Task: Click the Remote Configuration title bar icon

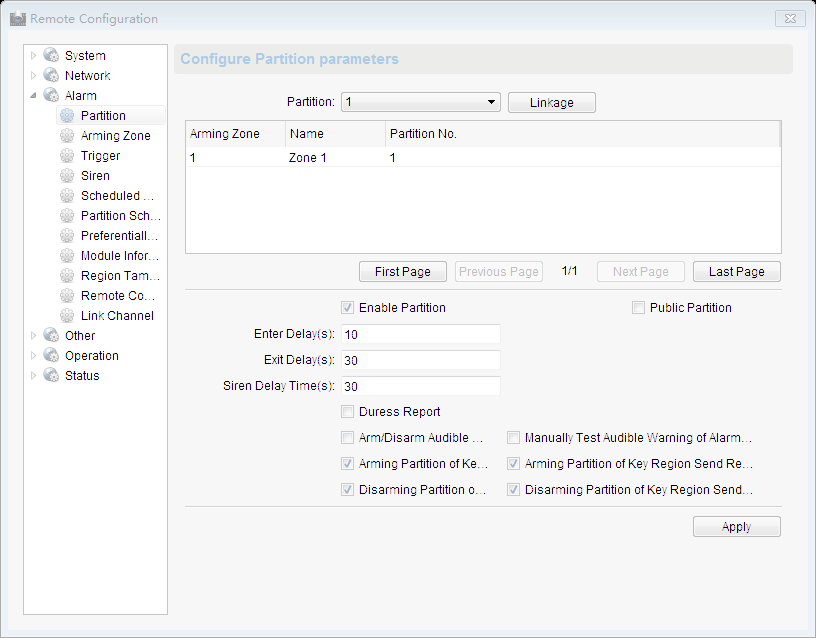Action: click(x=18, y=19)
